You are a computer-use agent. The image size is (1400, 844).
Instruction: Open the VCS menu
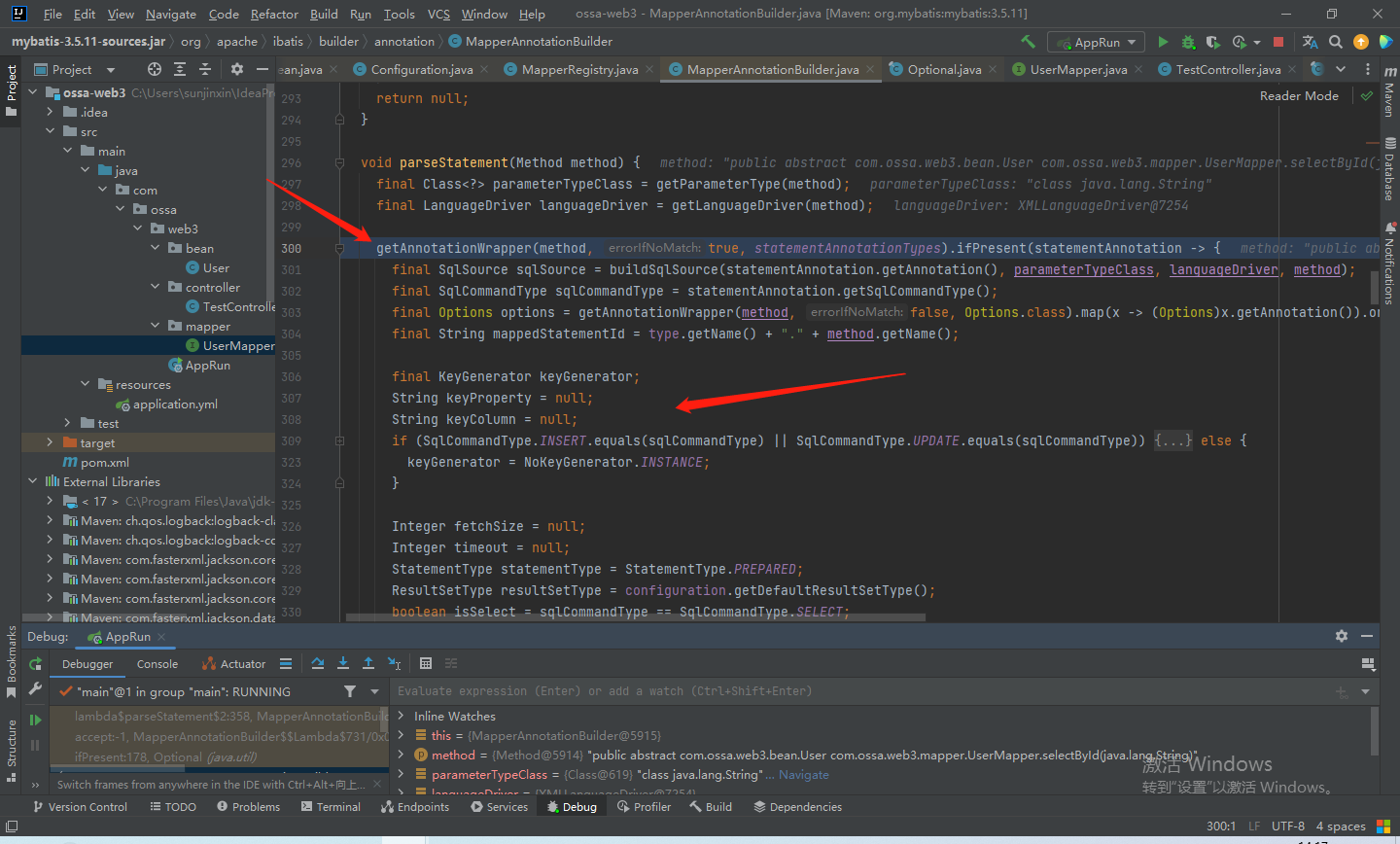(438, 14)
